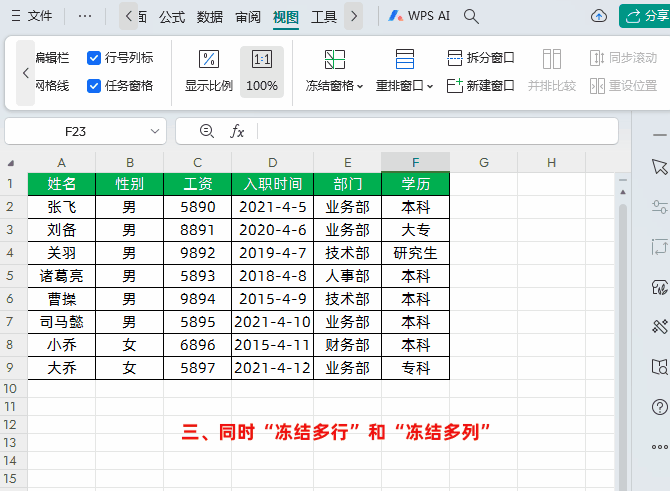Click the 冻结窗格 freeze panes icon
Image resolution: width=670 pixels, height=491 pixels.
coord(335,59)
